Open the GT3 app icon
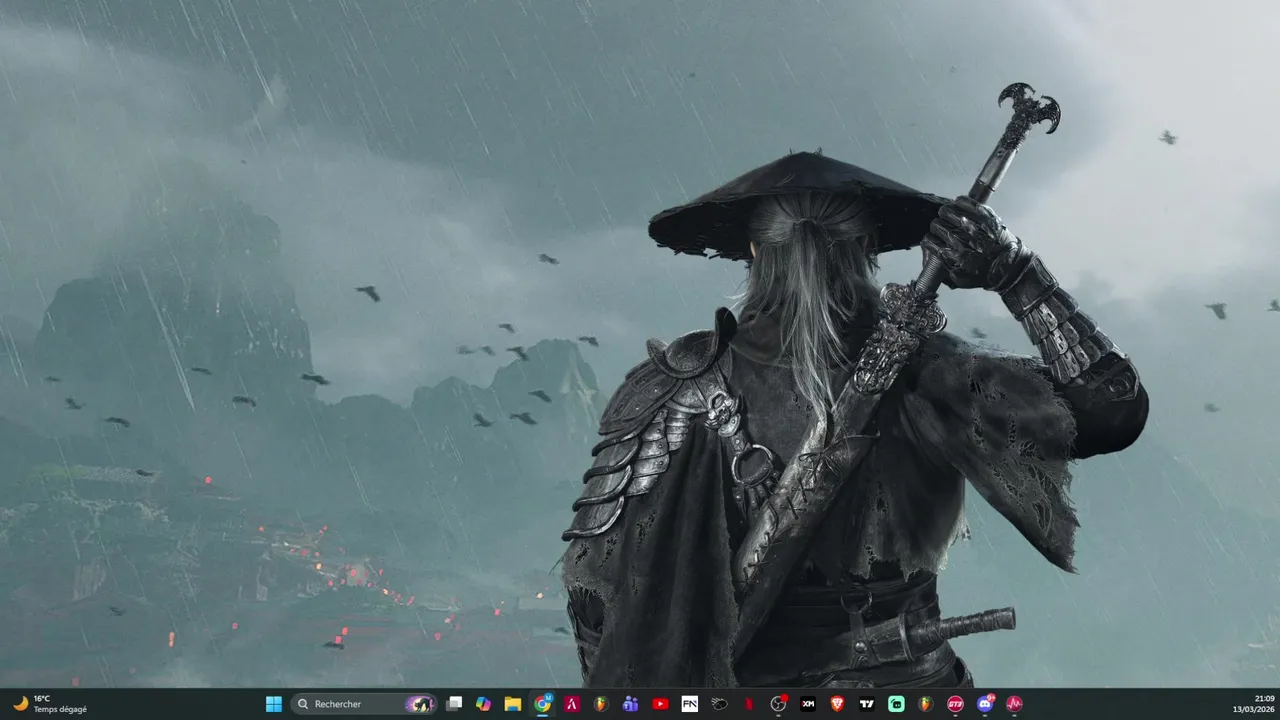 955,704
